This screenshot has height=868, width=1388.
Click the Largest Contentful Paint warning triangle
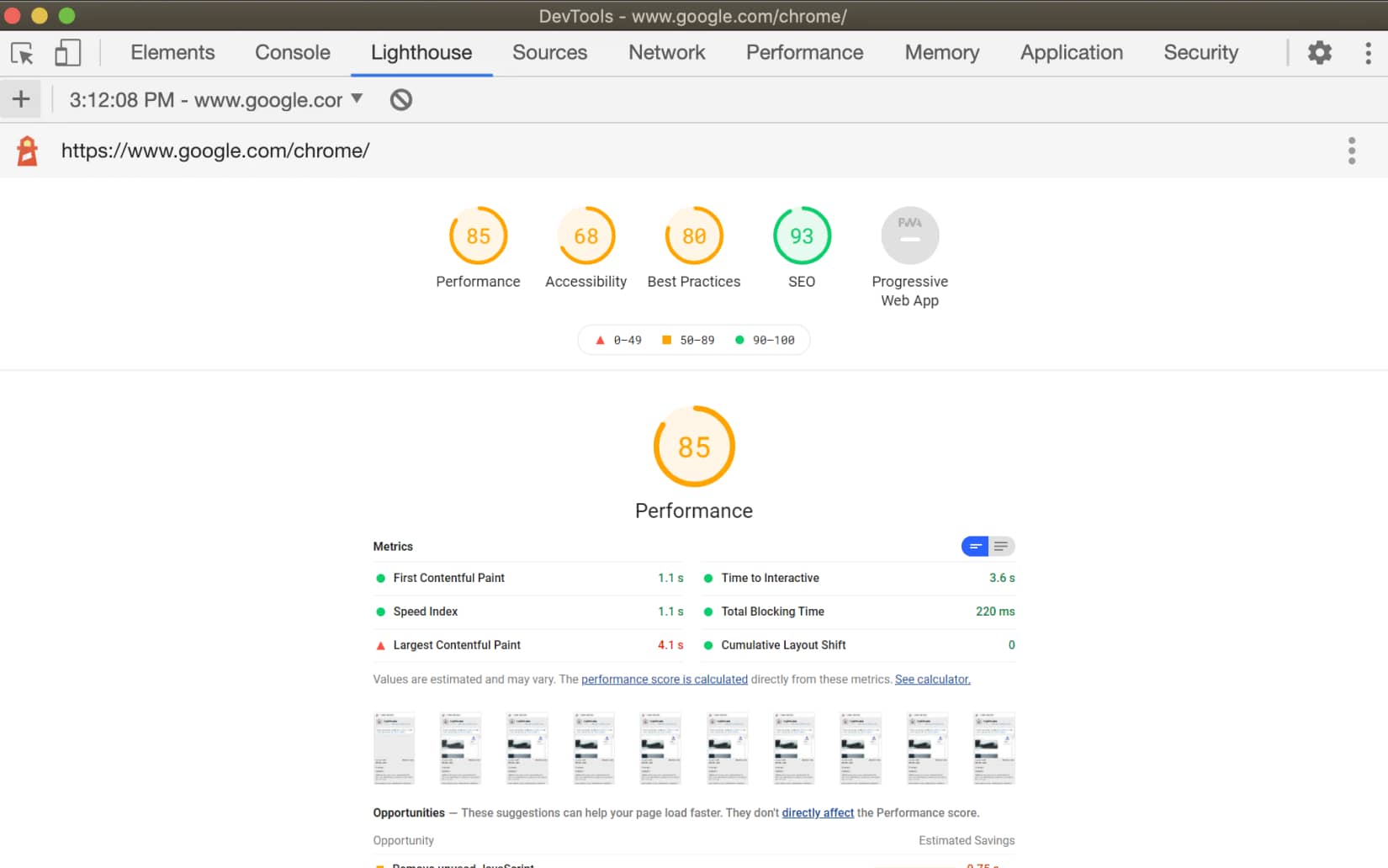[379, 645]
